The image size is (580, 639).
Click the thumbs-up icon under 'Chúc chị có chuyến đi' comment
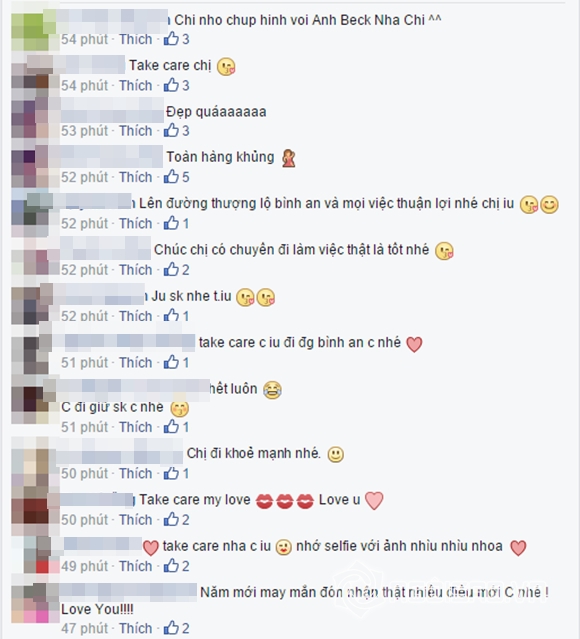(x=171, y=269)
